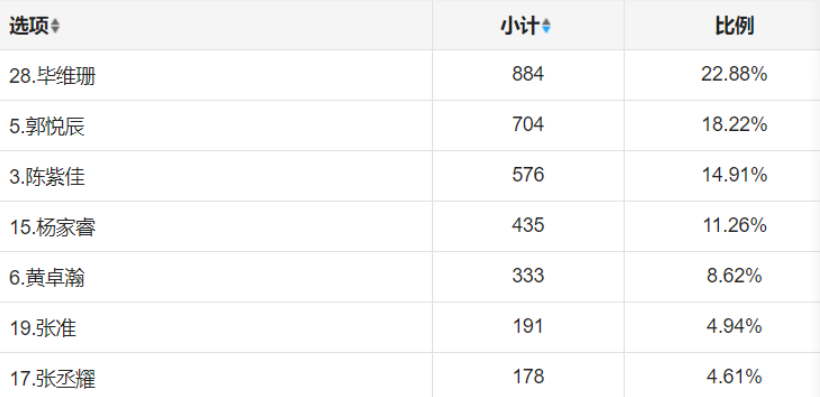Screen dimensions: 820x397
Task: Click the 4.94% percentage cell
Action: coord(734,326)
